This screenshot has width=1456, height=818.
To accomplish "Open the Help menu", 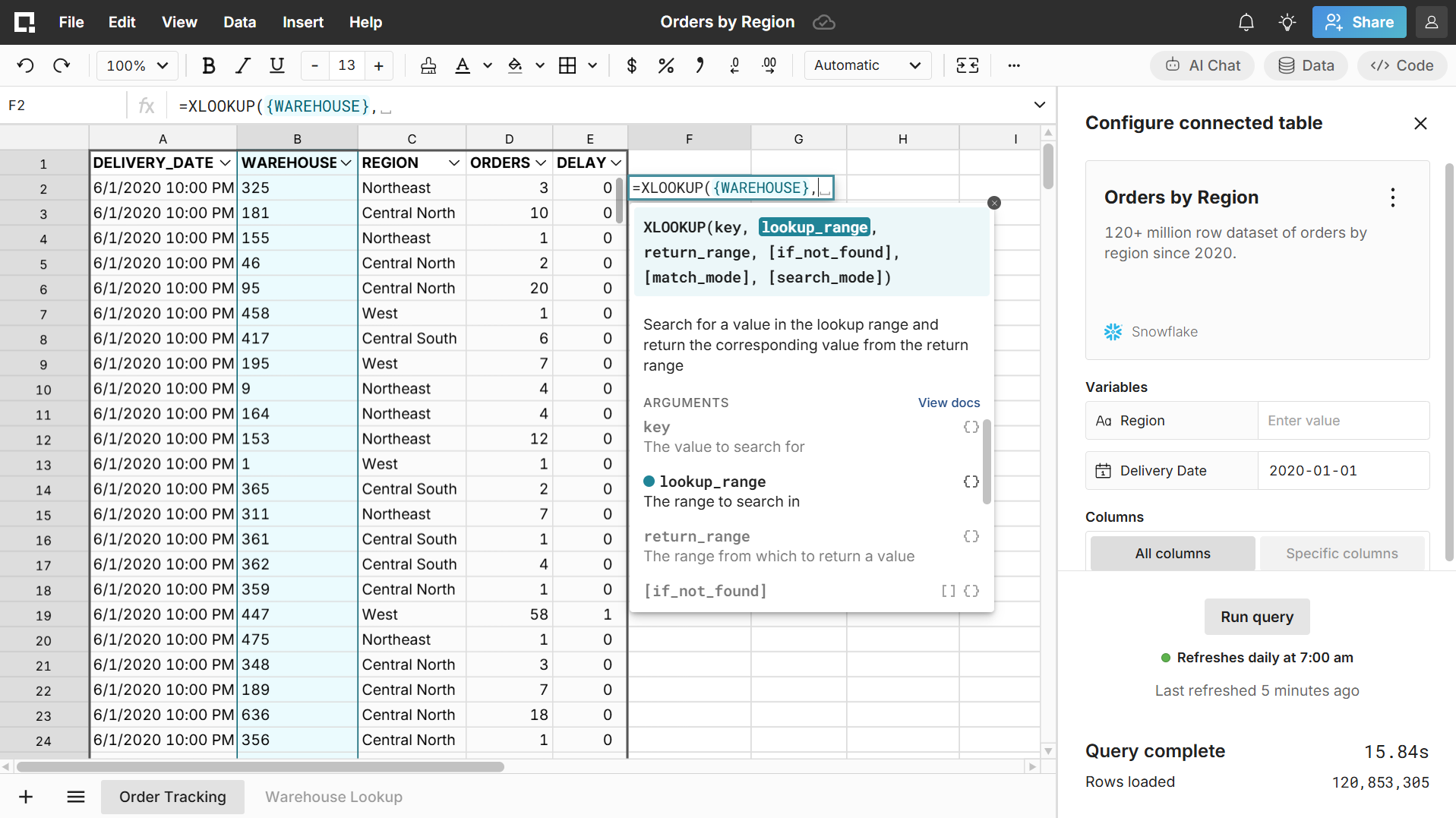I will coord(365,22).
